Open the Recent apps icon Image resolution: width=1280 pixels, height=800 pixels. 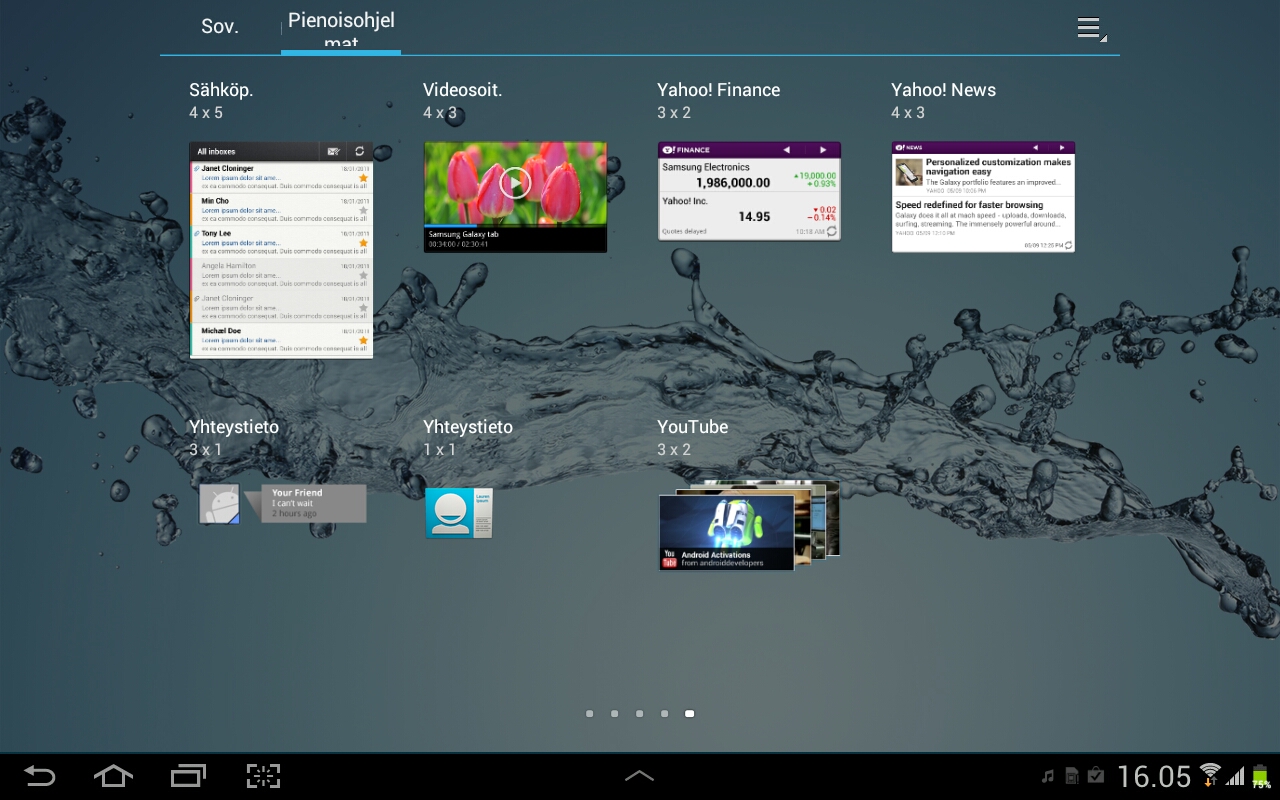[188, 776]
